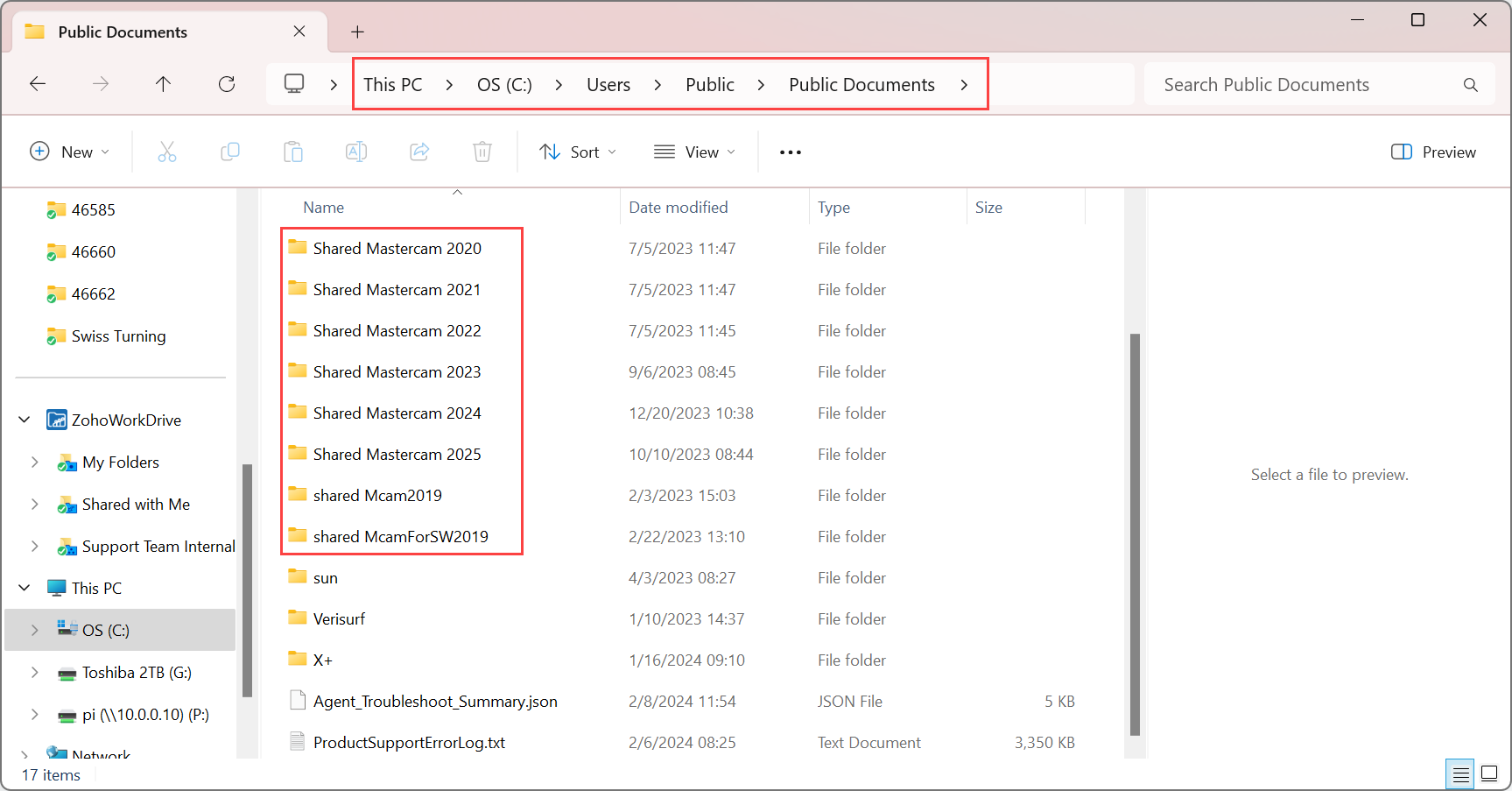Viewport: 1512px width, 791px height.
Task: Click the chevron after This PC in path
Action: coord(449,85)
